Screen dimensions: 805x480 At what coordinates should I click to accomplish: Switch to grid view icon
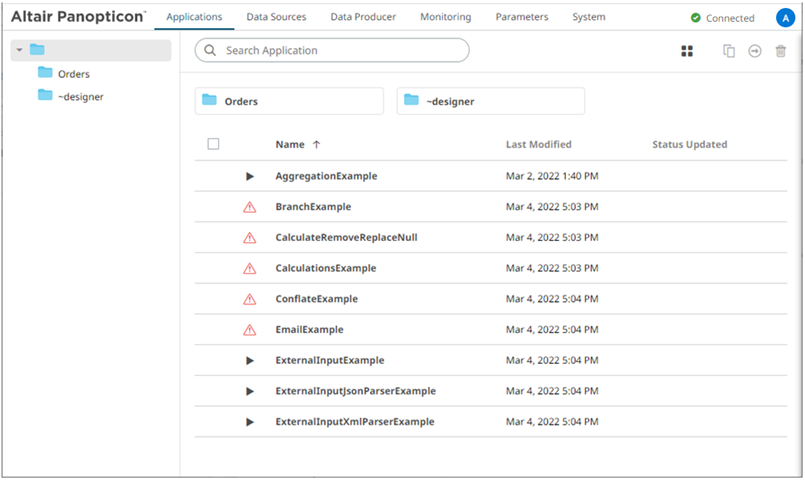point(687,51)
